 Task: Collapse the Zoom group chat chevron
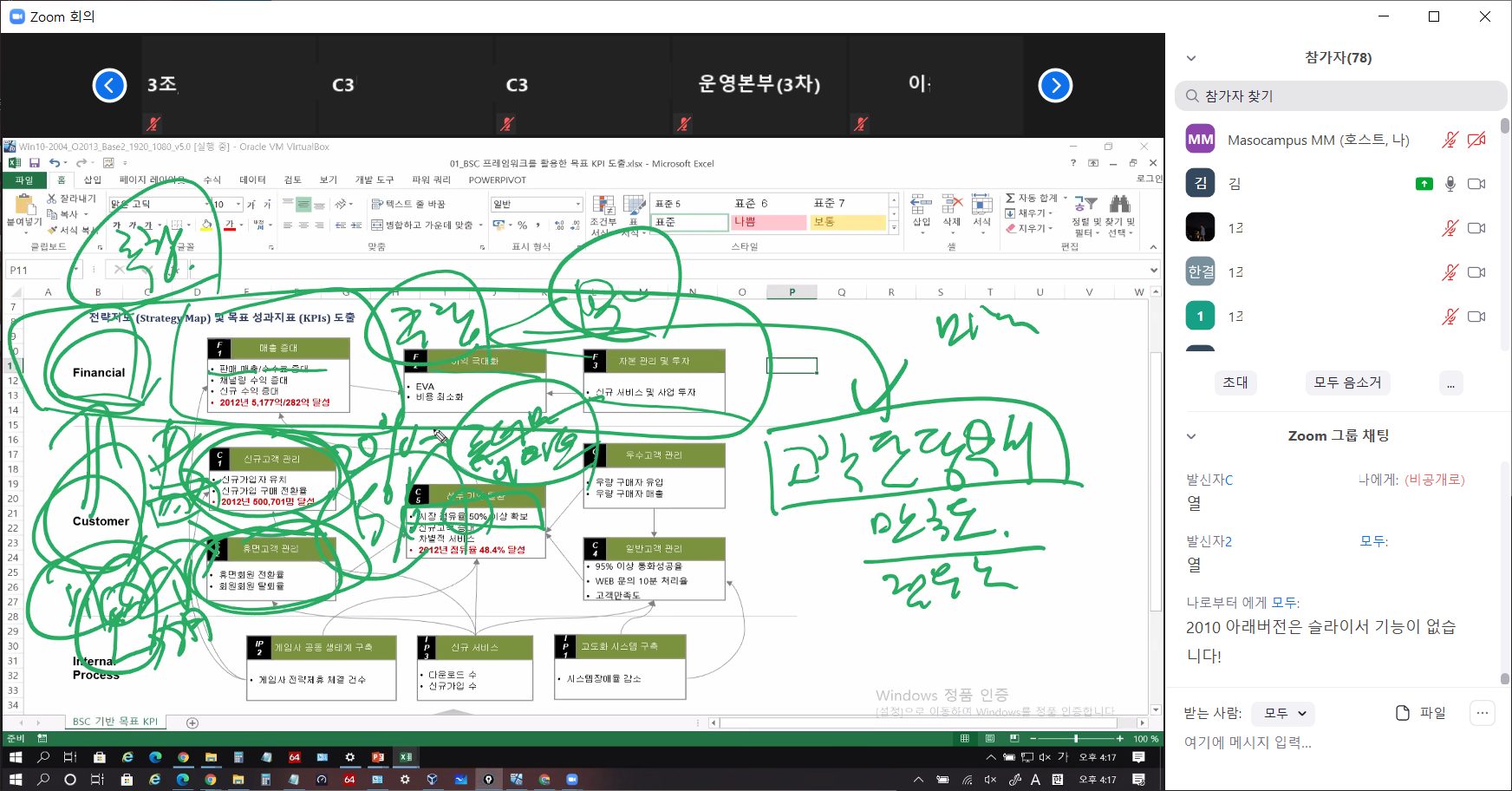(1191, 436)
